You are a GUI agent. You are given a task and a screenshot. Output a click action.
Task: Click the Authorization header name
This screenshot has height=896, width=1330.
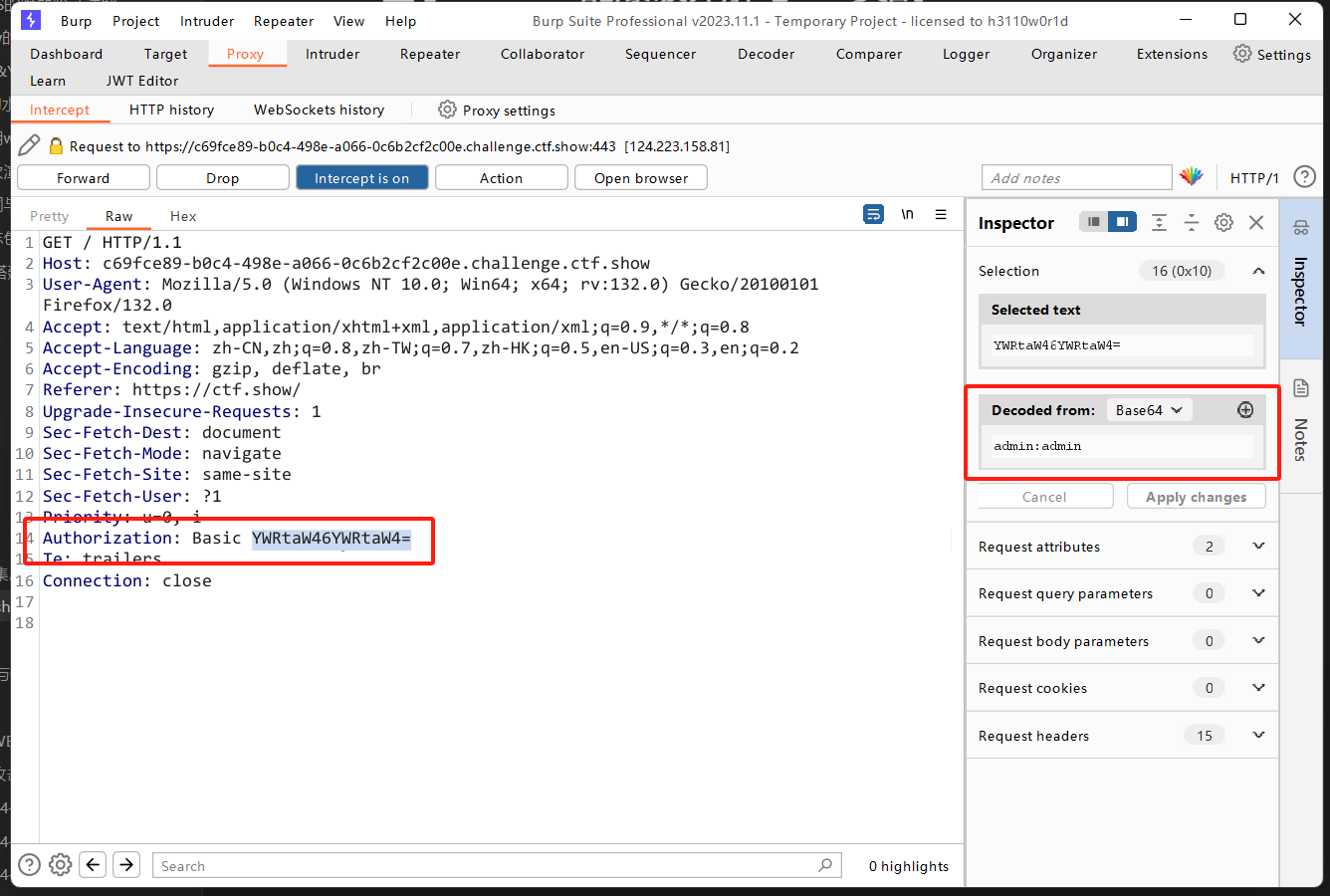tap(108, 538)
